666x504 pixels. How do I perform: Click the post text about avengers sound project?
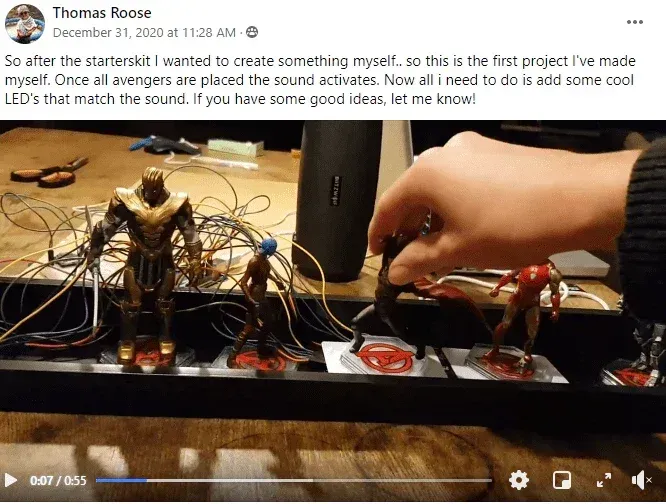pyautogui.click(x=321, y=80)
